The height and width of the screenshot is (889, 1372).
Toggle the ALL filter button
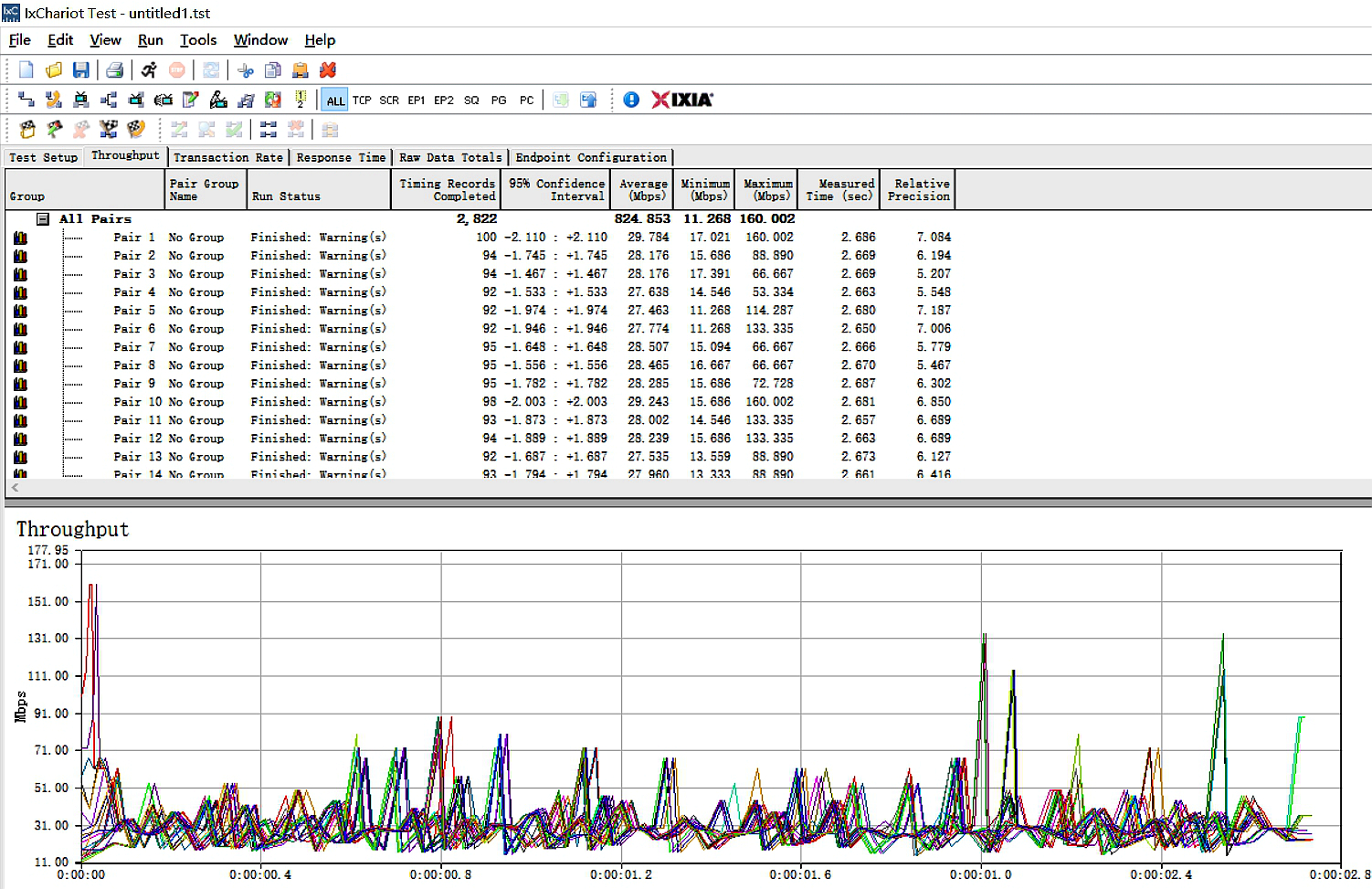click(x=335, y=101)
